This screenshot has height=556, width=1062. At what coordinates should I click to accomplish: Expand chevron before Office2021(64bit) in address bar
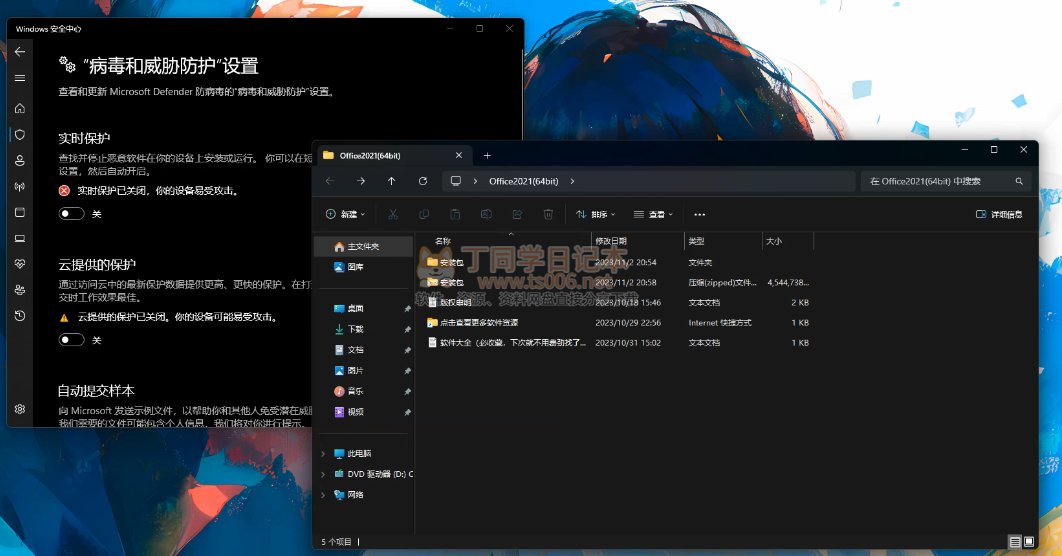tap(475, 181)
